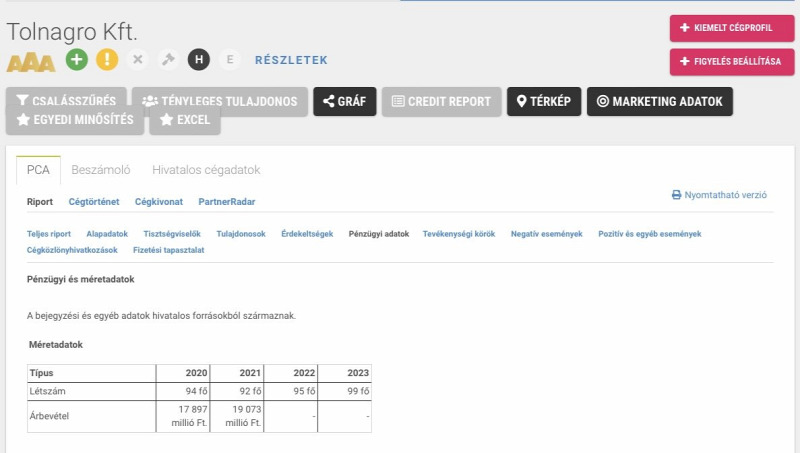This screenshot has height=453, width=800.
Task: Click the Méretadatok heading
Action: [56, 345]
